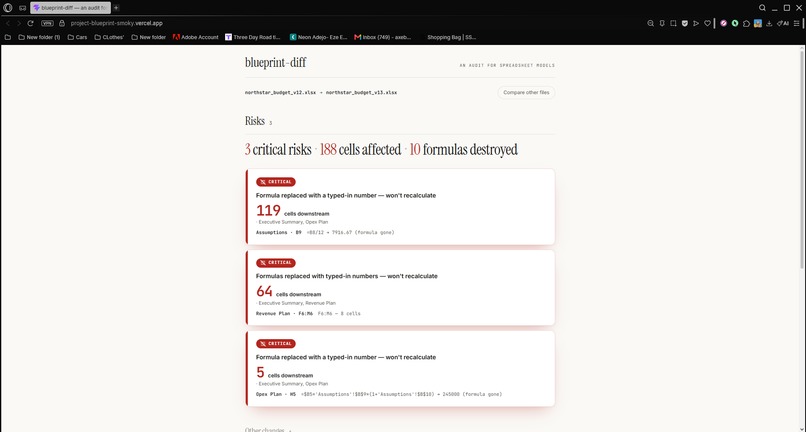Select the 'Opex Plan · H5' cell reference
Viewport: 806px width, 432px height.
pos(276,394)
